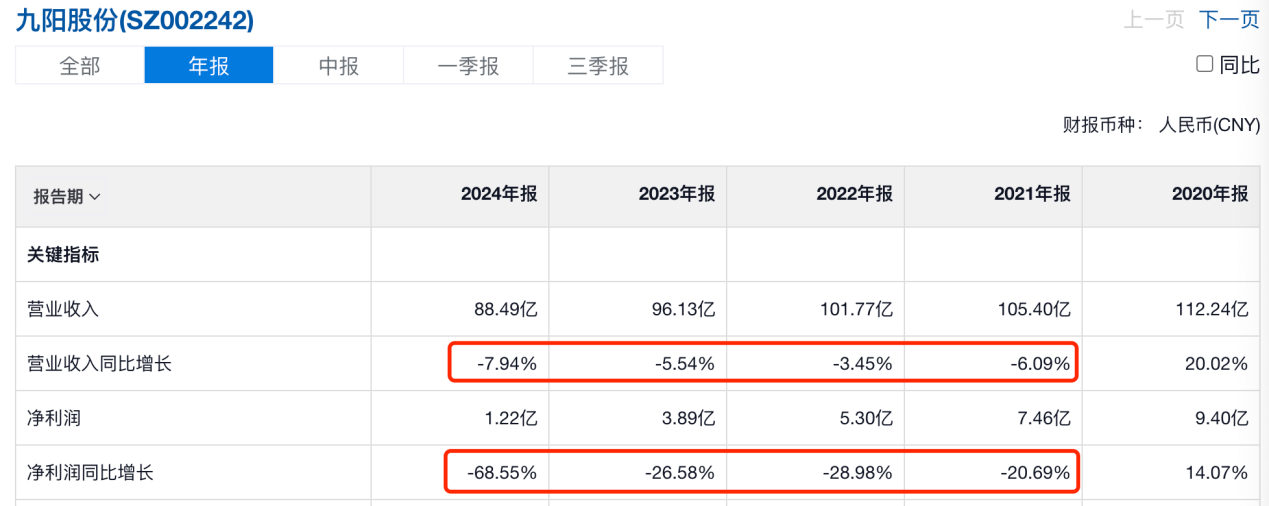Click the 2024 net profit growth -68.55% cell
Viewport: 1269px width, 506px height.
pyautogui.click(x=502, y=472)
